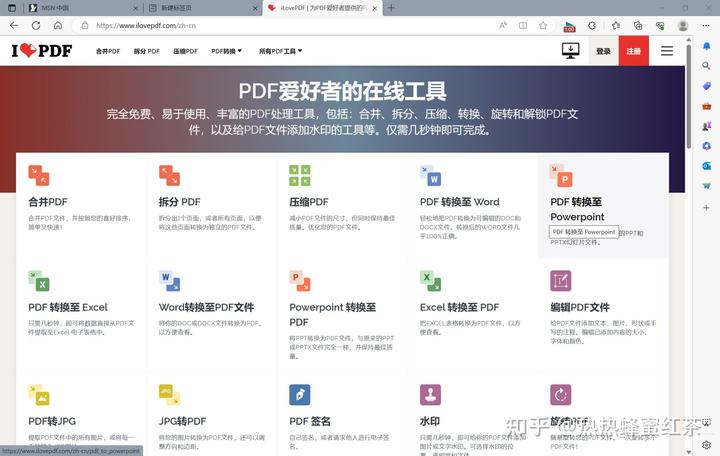The height and width of the screenshot is (456, 720).
Task: Open the hamburger menu icon
Action: (x=667, y=51)
